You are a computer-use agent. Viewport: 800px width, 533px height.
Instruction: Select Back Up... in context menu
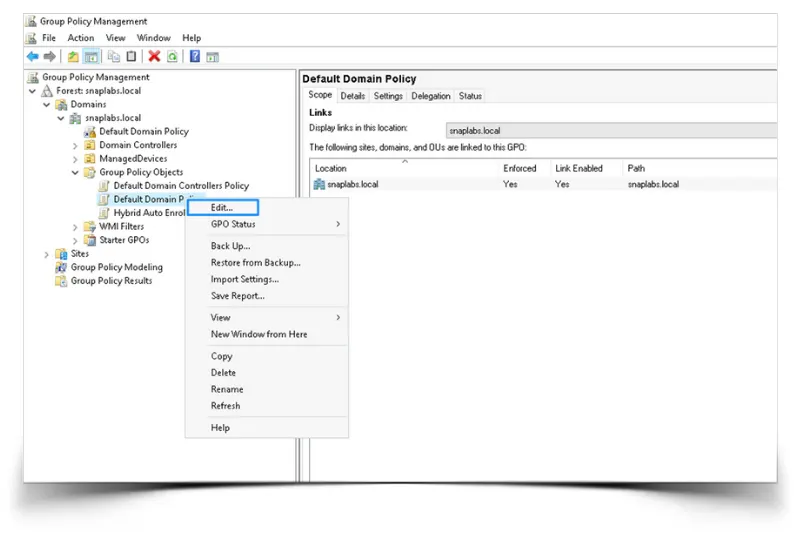pyautogui.click(x=267, y=246)
